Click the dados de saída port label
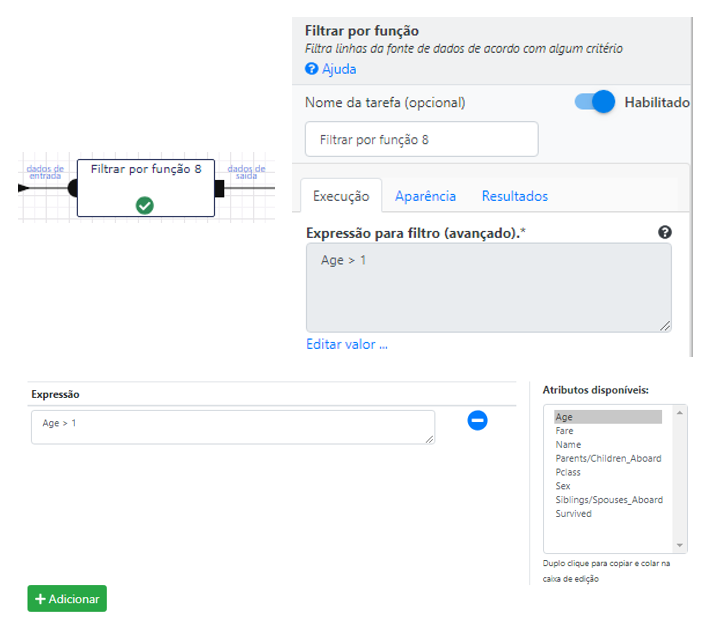 coord(246,172)
